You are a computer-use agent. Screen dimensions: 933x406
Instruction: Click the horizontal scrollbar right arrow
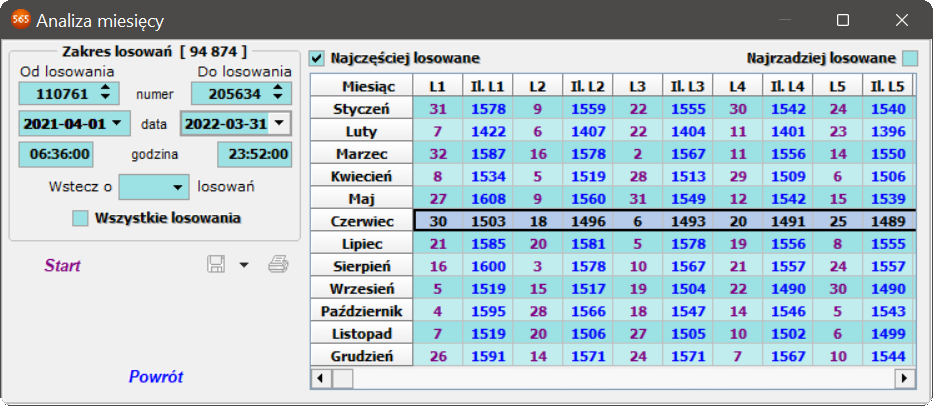coord(906,378)
